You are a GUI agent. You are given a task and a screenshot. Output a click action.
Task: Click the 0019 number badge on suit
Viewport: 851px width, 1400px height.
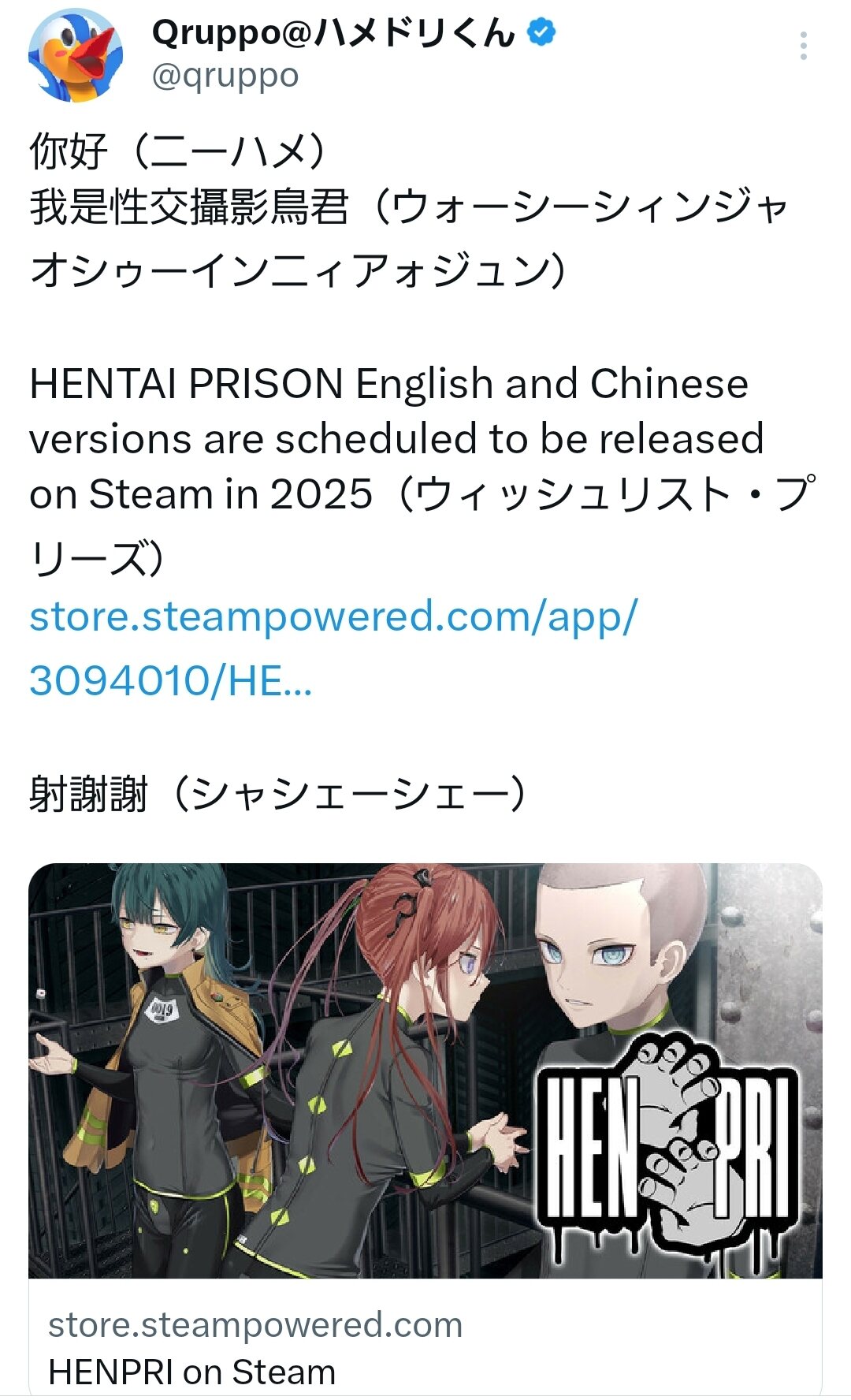(161, 1008)
